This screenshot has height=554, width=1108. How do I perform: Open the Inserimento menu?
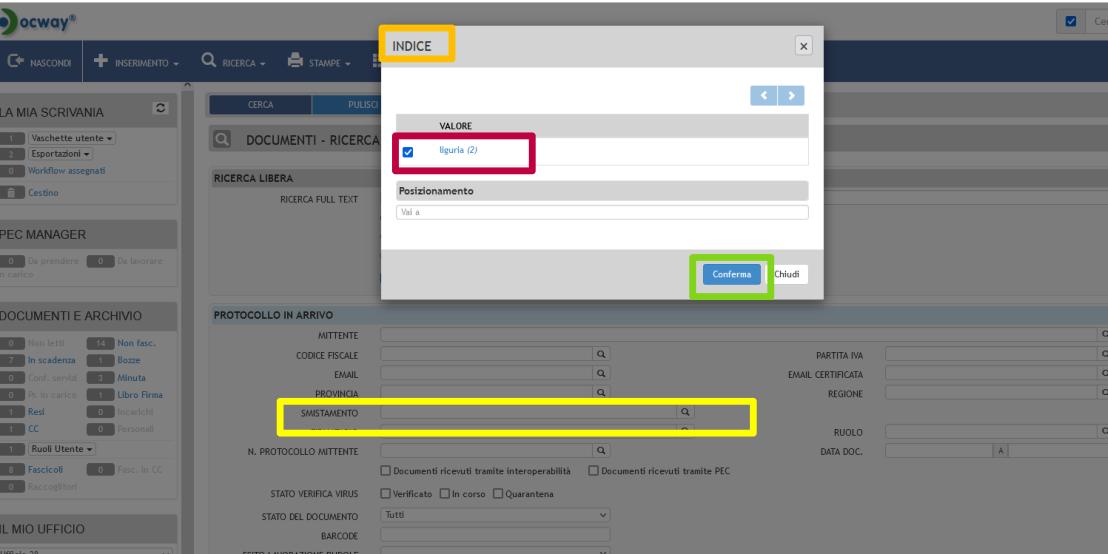[x=137, y=62]
